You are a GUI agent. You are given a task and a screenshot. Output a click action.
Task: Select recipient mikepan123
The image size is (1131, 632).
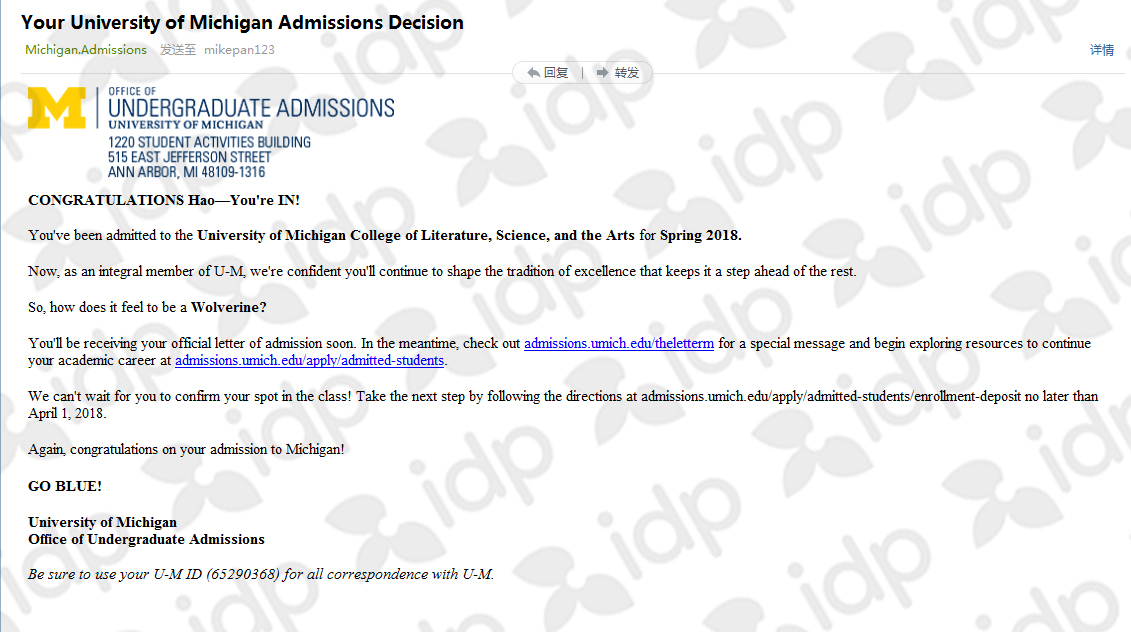[x=239, y=50]
